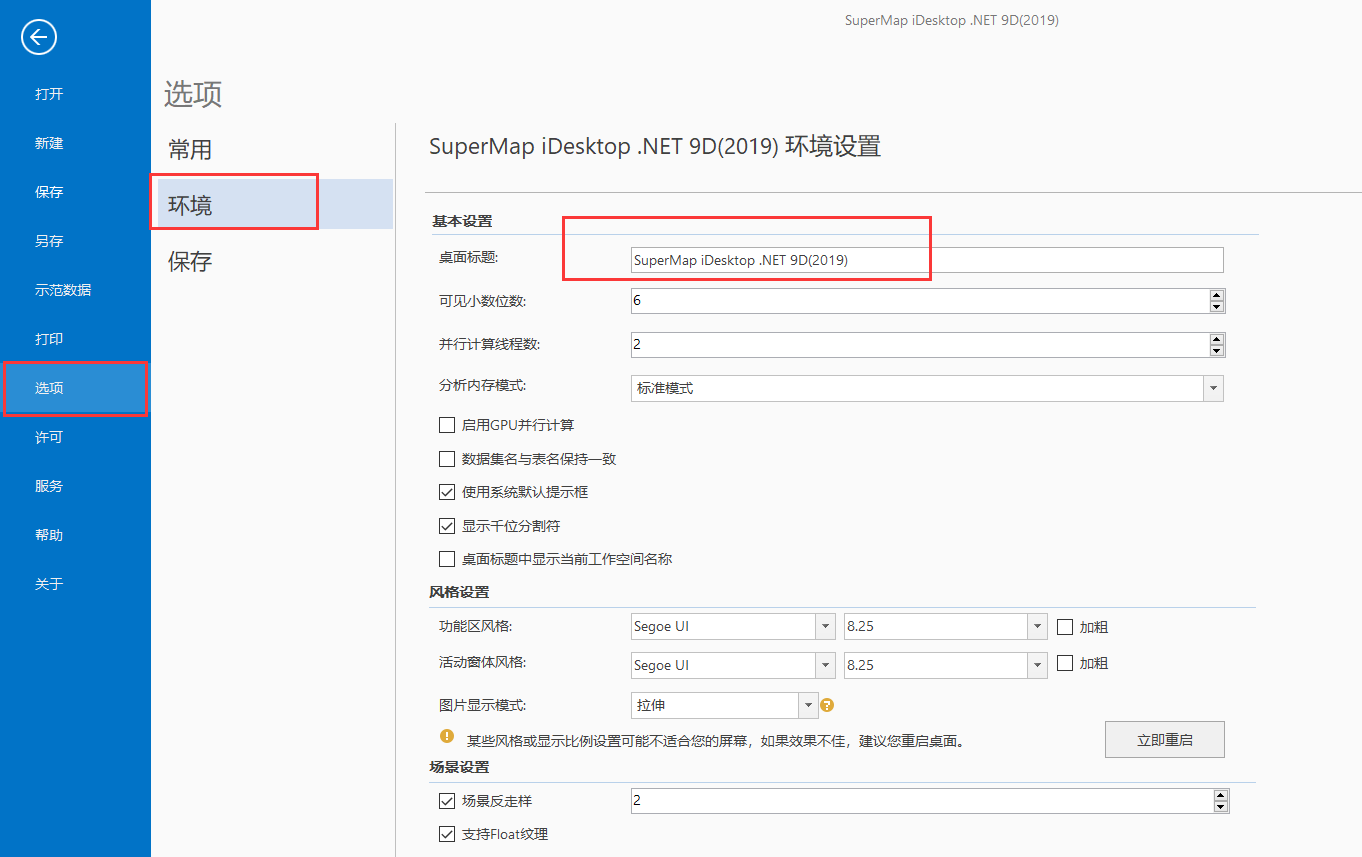The image size is (1362, 857).
Task: Open 功能区风格 font dropdown
Action: [825, 627]
